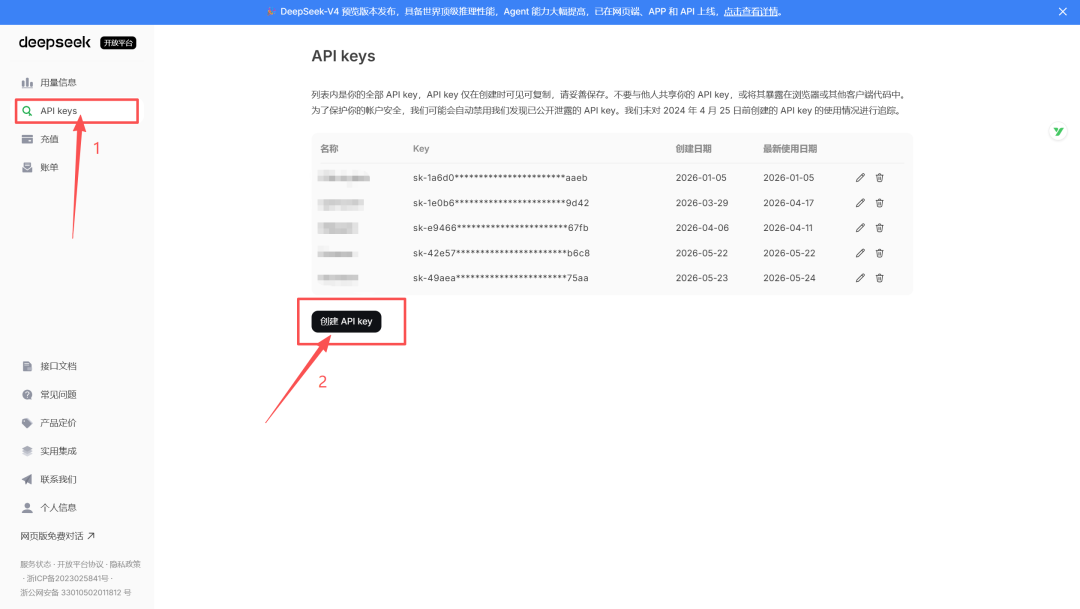Click 服务状态 footer link

pyautogui.click(x=36, y=564)
